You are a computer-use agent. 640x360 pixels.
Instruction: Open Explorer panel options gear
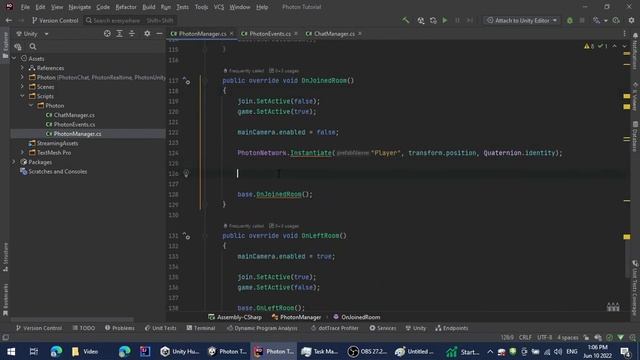coord(147,34)
